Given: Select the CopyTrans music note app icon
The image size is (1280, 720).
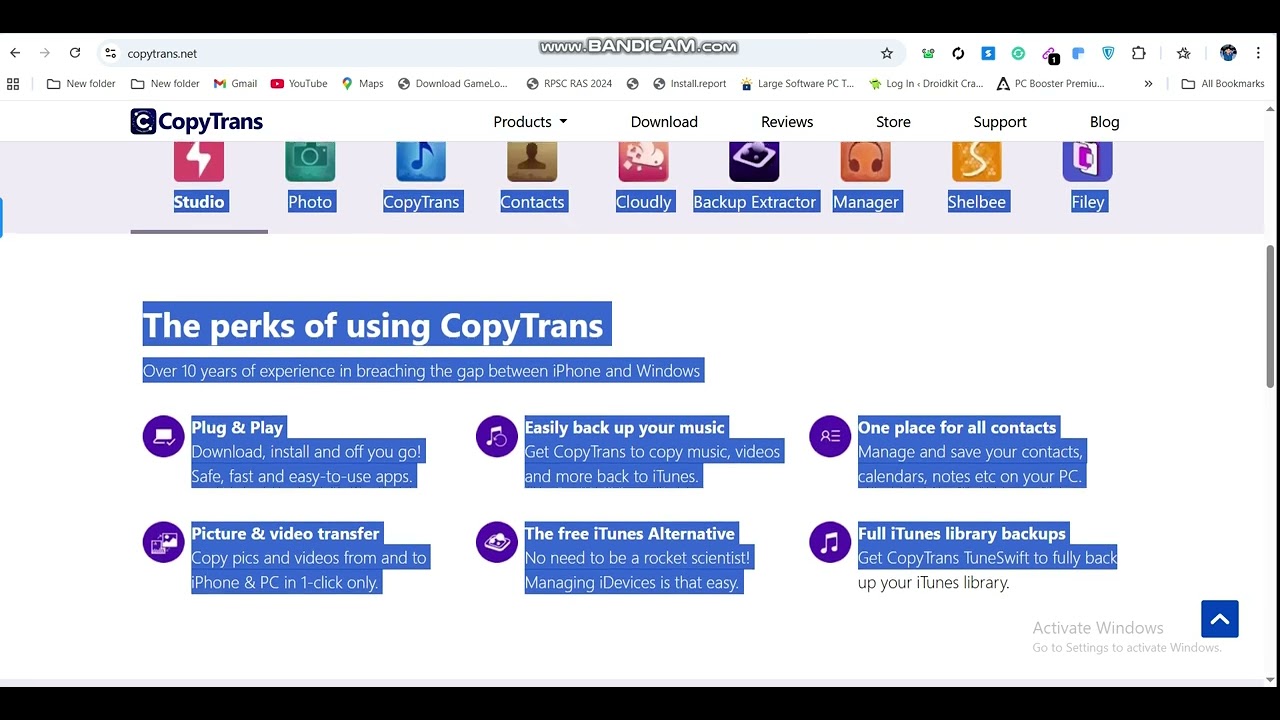Looking at the screenshot, I should [x=421, y=161].
